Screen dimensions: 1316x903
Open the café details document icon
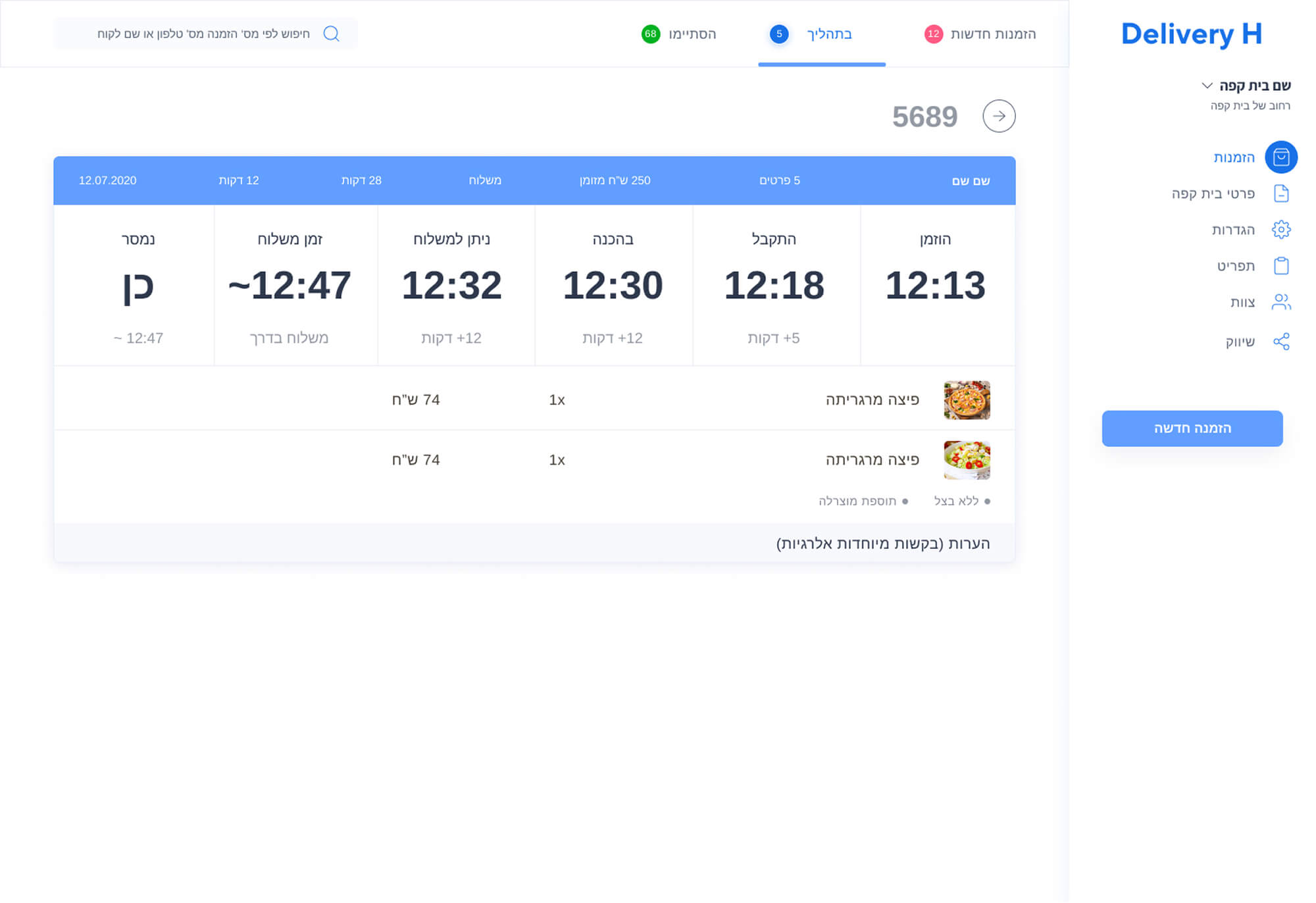1280,193
